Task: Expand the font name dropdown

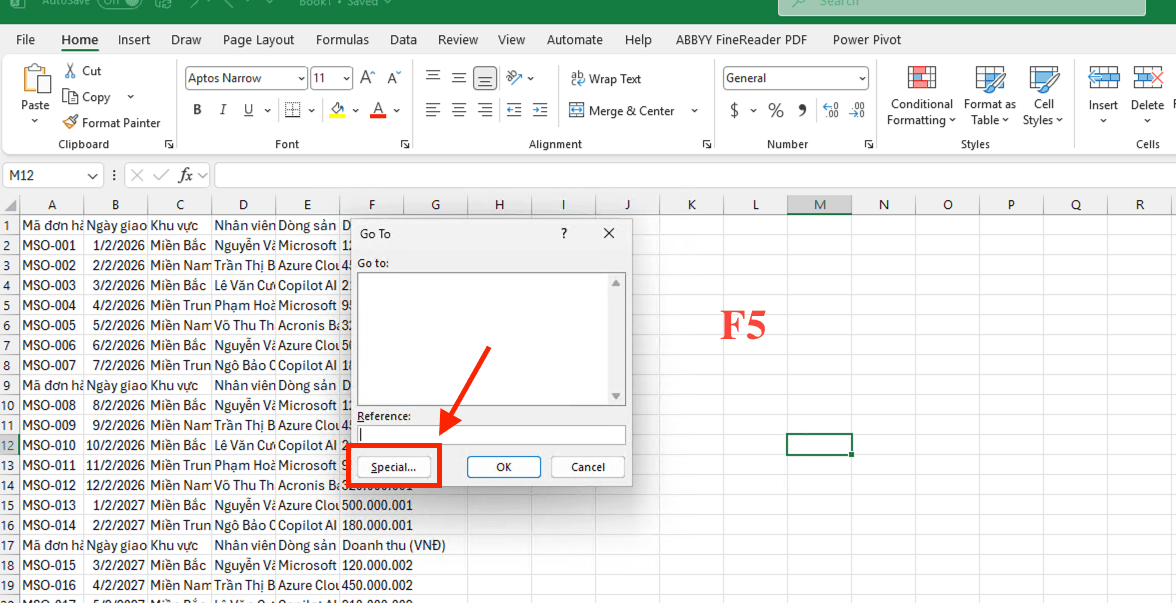Action: coord(301,78)
